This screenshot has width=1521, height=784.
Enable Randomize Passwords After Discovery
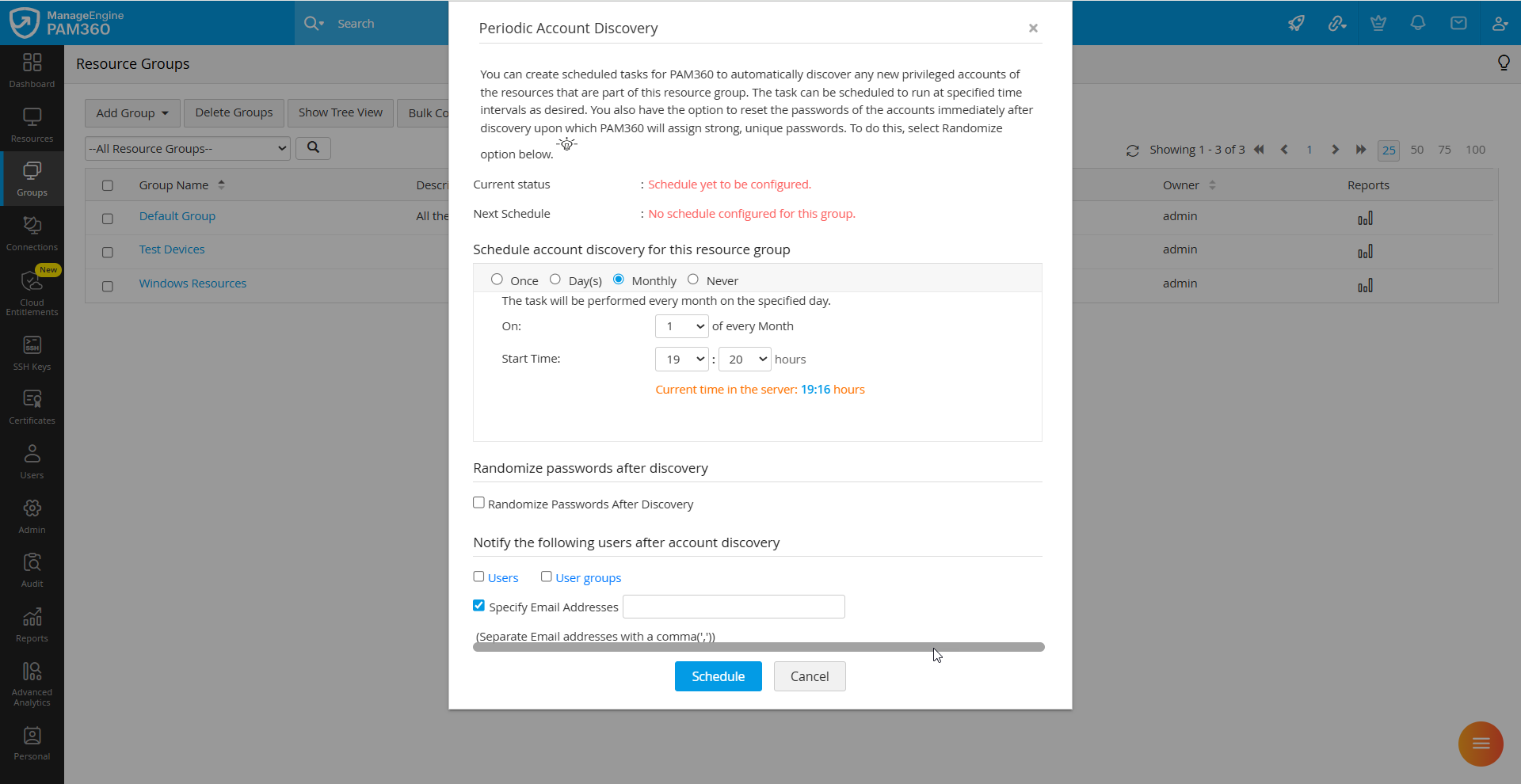478,502
